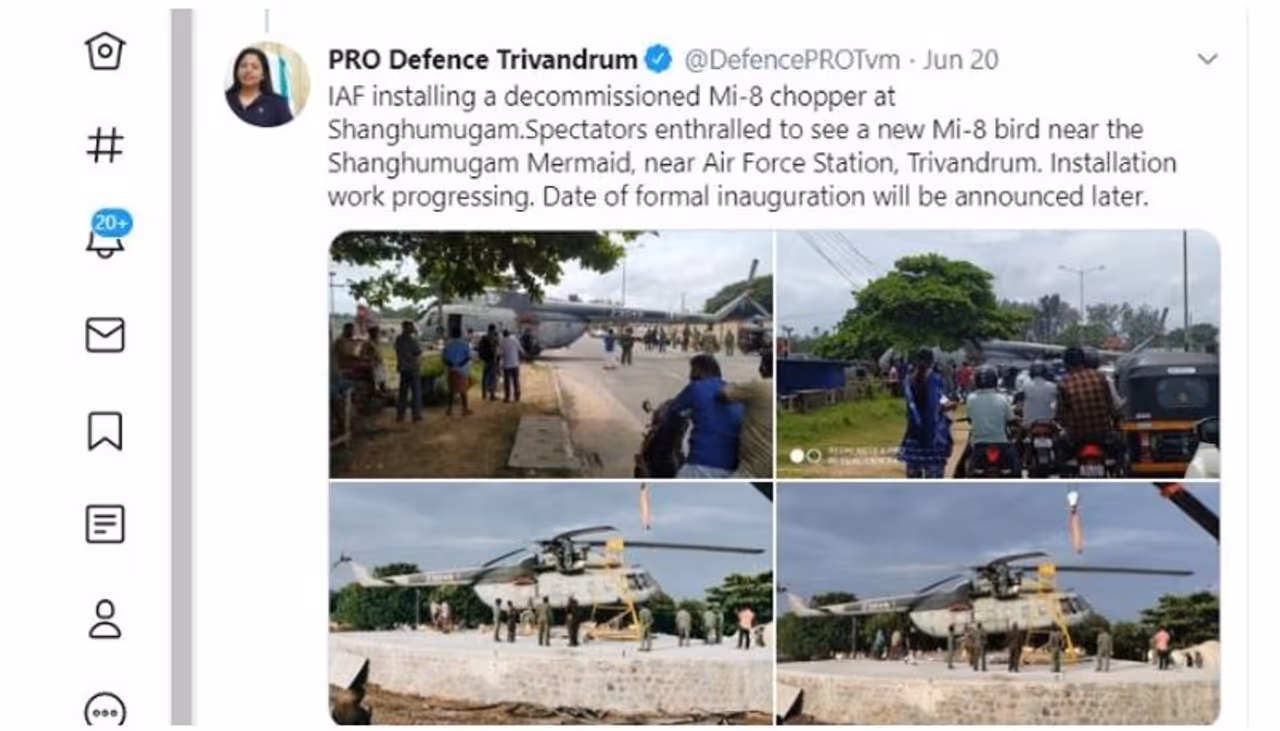Open the Bookmarks icon in sidebar
Viewport: 1280px width, 731px height.
click(105, 430)
